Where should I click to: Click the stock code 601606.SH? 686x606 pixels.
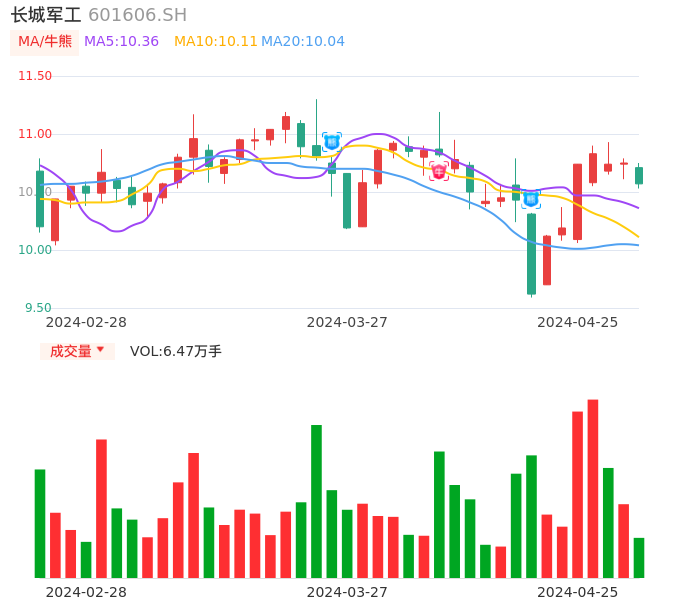click(137, 15)
